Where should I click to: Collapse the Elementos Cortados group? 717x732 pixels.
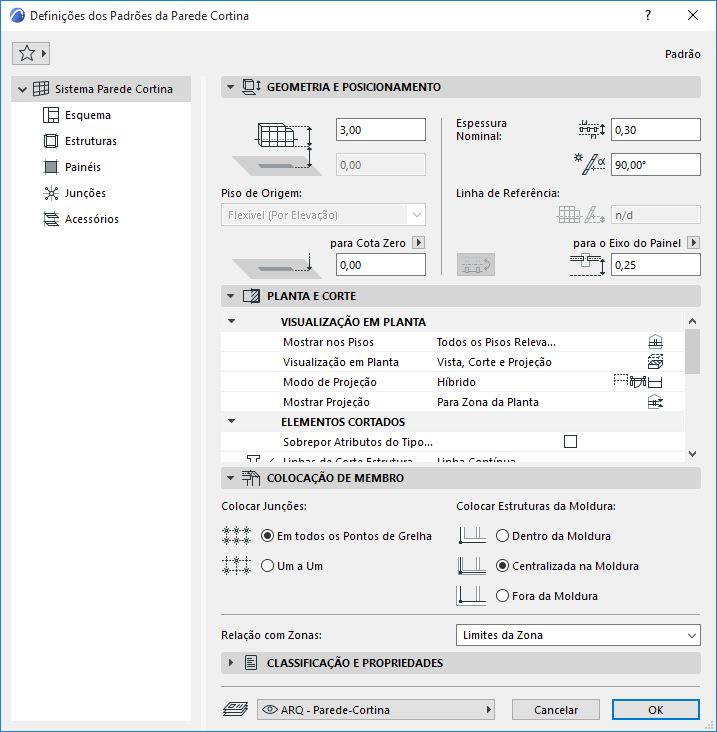click(x=232, y=422)
